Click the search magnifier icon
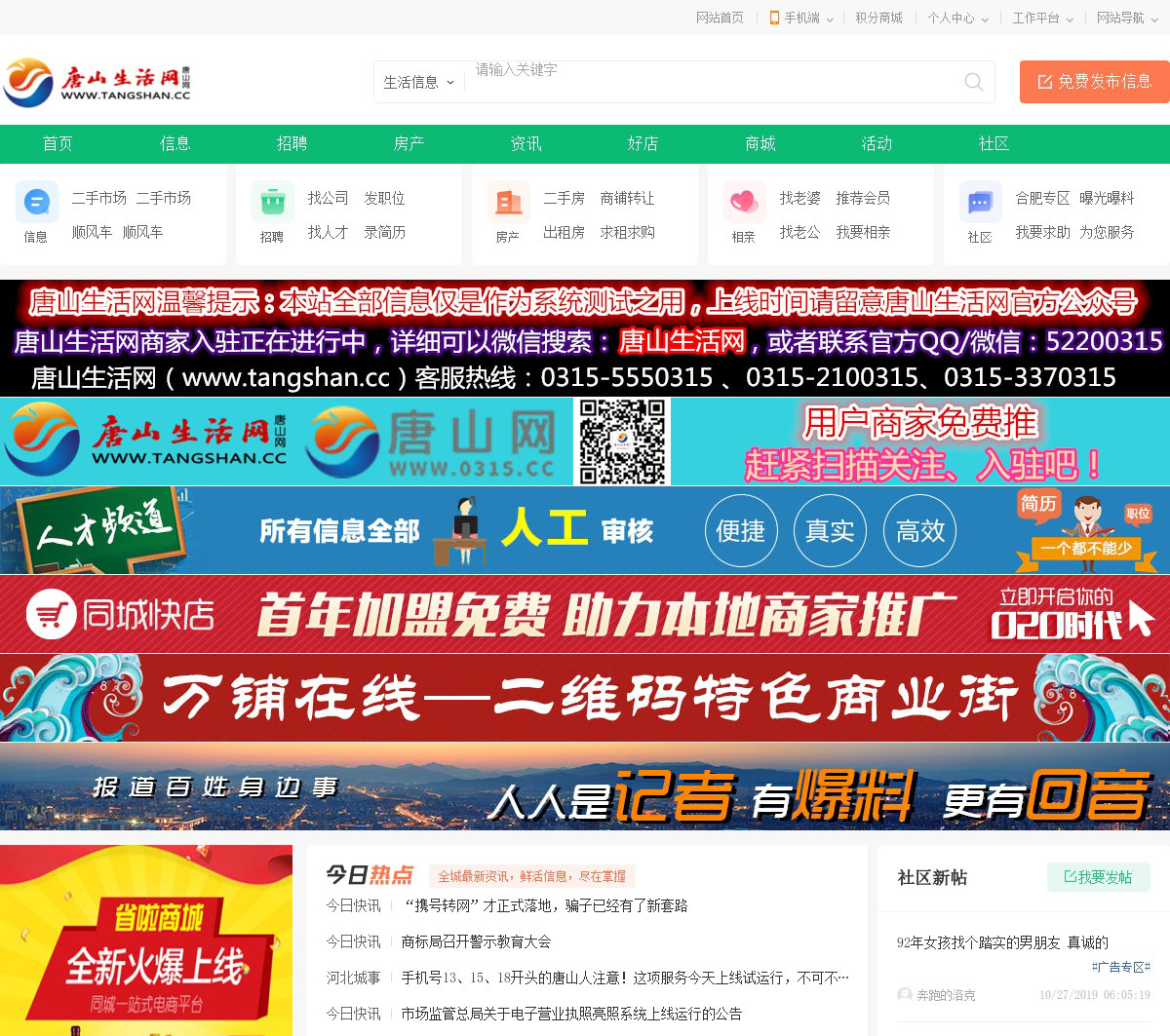Screen dimensions: 1170x1036 click(x=973, y=82)
